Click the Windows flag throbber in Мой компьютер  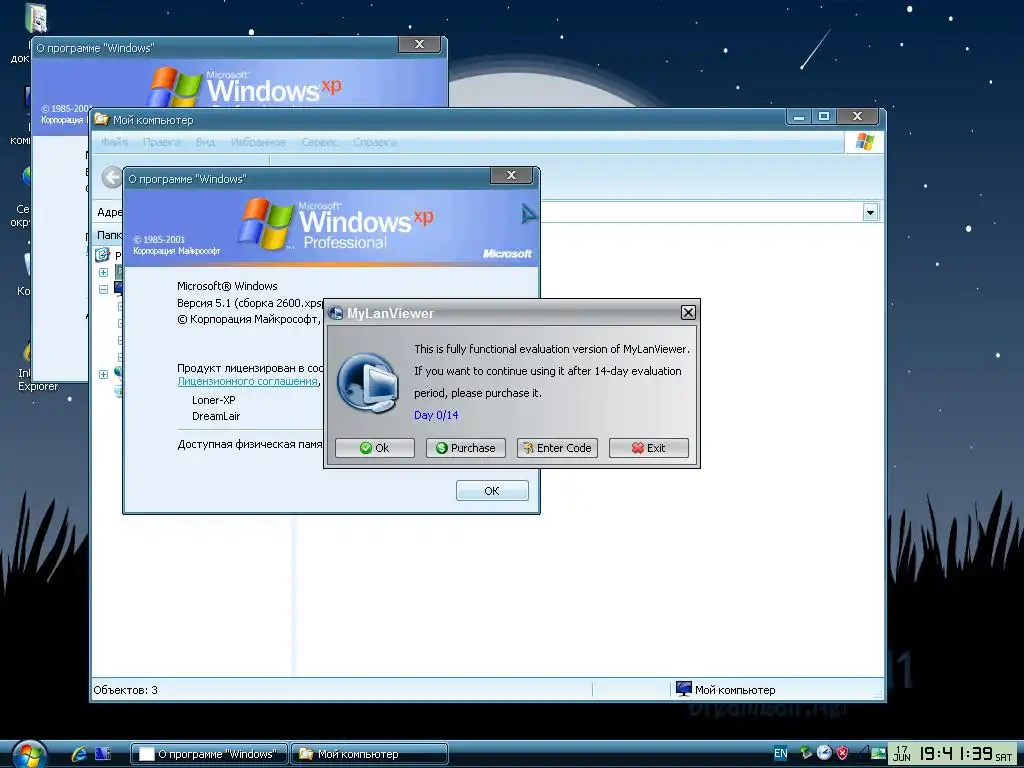coord(864,142)
